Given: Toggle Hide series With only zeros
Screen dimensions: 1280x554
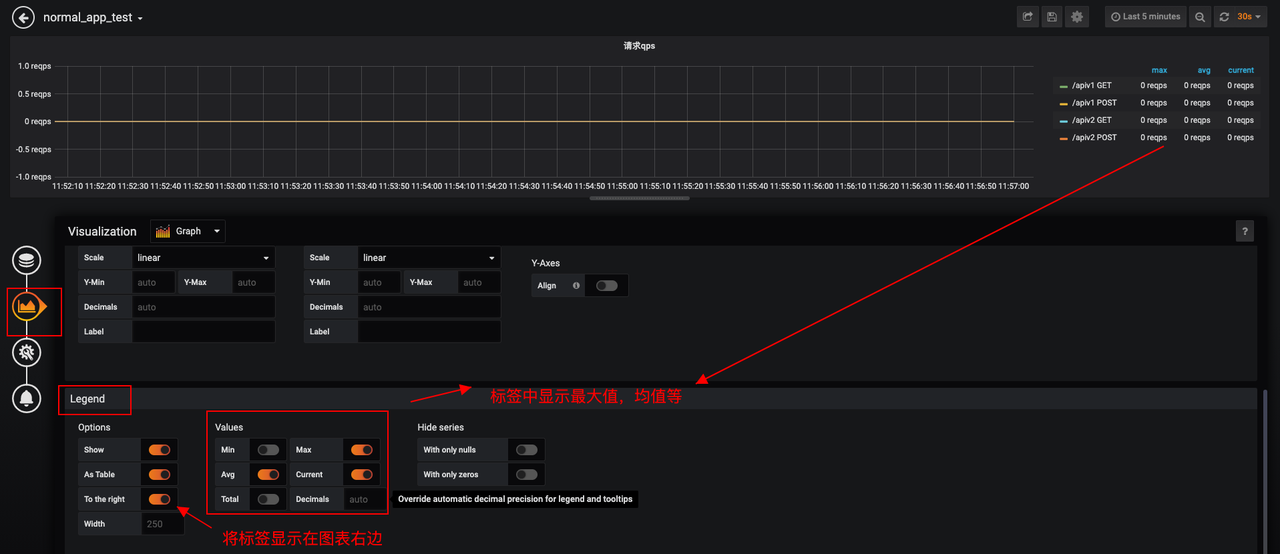Looking at the screenshot, I should 526,474.
